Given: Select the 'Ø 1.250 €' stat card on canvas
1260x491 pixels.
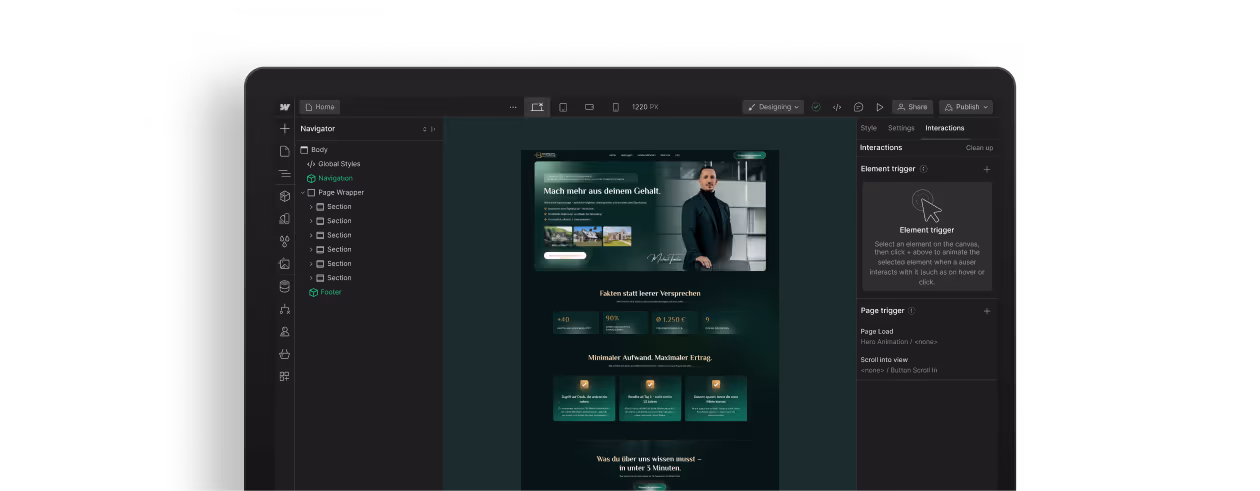Looking at the screenshot, I should [x=674, y=322].
